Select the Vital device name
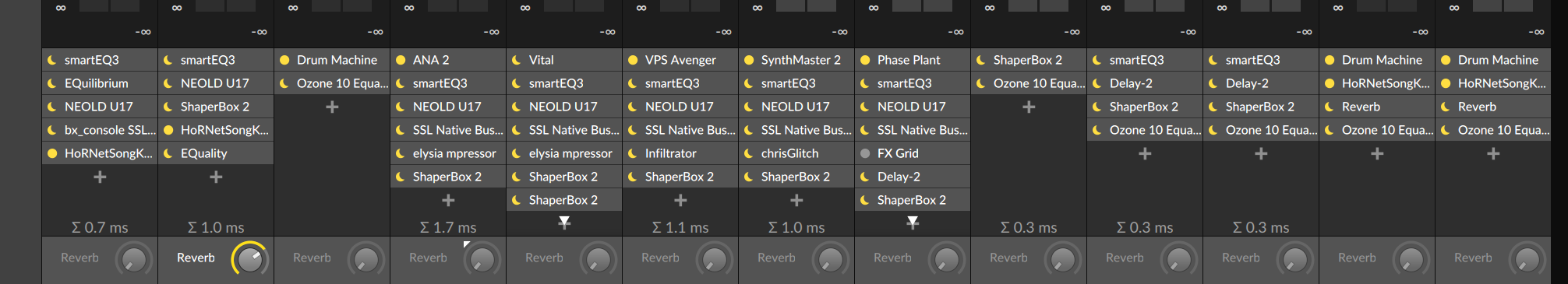This screenshot has width=1568, height=284. (542, 60)
